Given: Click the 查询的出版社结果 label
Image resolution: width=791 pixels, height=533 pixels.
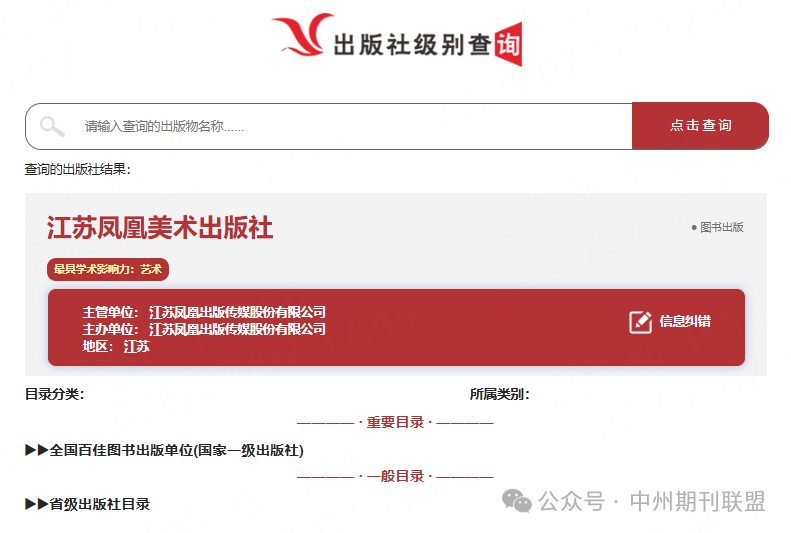Looking at the screenshot, I should (x=78, y=169).
